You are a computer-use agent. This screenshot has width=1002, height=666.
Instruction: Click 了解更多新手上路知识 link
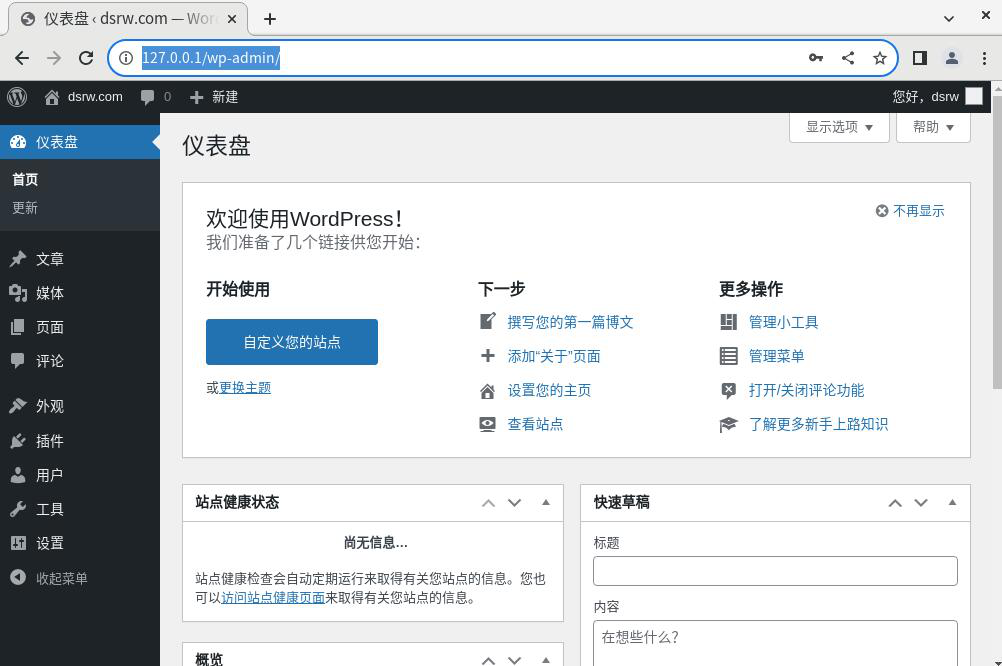tap(818, 424)
